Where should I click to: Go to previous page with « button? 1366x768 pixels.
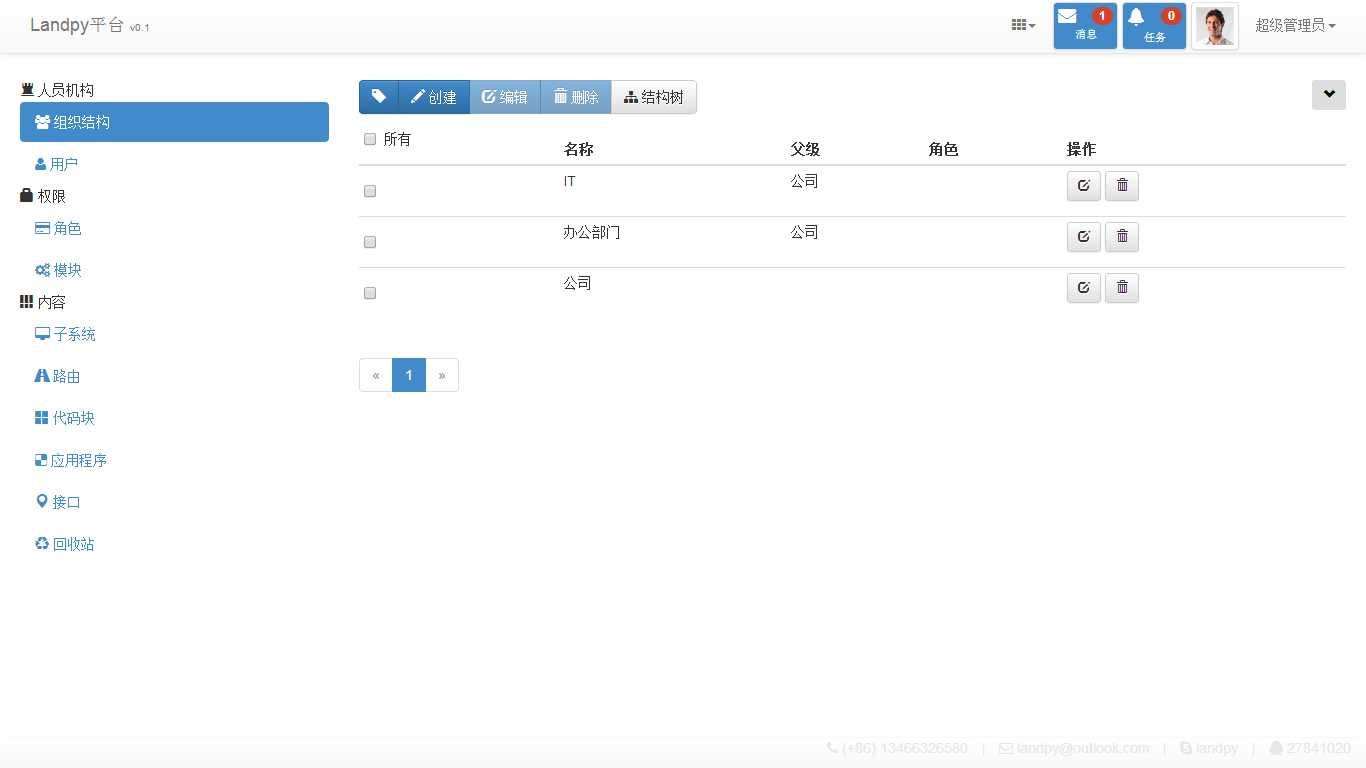(x=376, y=375)
